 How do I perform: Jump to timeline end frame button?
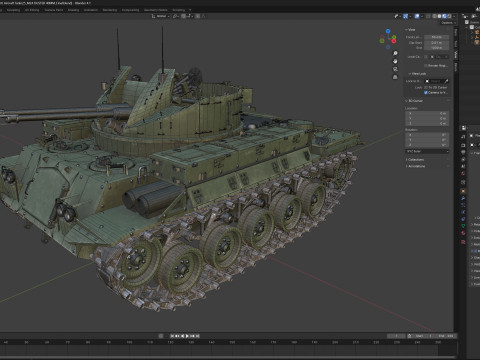(198, 336)
